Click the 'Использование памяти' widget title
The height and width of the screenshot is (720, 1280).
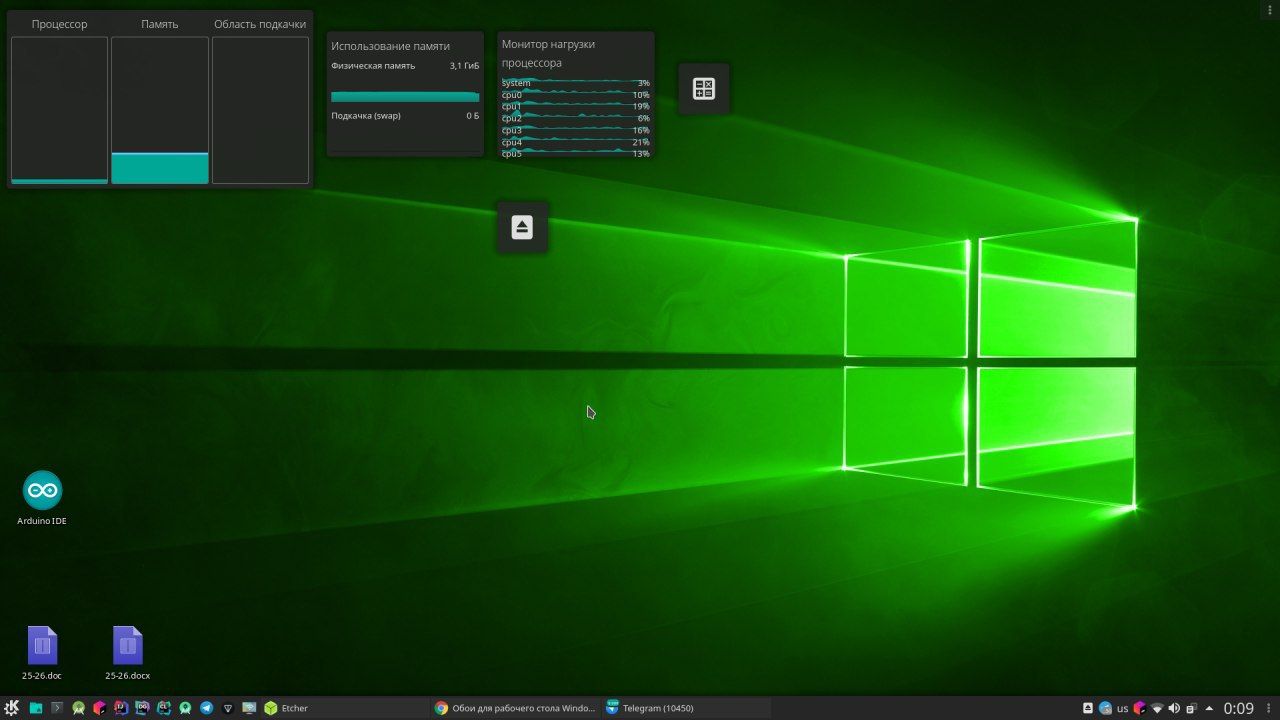click(x=390, y=46)
